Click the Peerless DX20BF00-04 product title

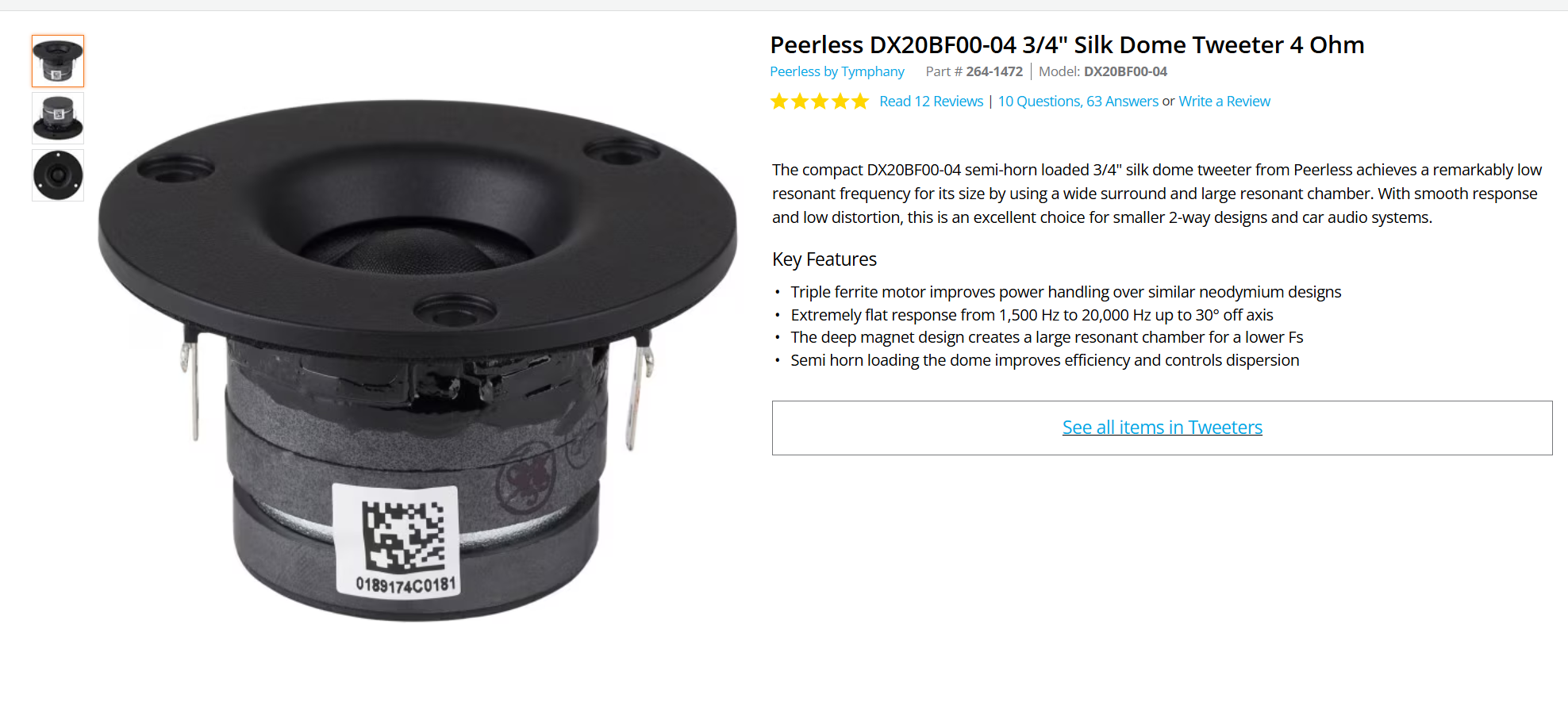click(x=1067, y=45)
